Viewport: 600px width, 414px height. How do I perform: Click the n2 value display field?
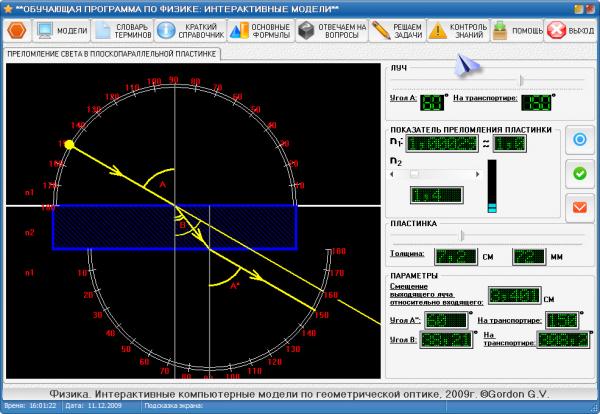(437, 195)
